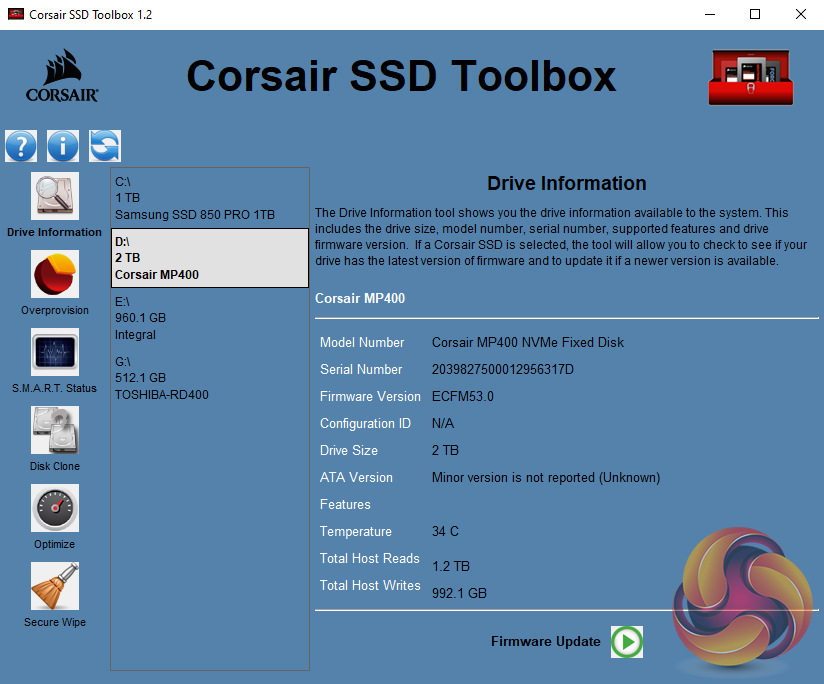Open the Overprovision tool
The width and height of the screenshot is (824, 684).
coord(54,275)
